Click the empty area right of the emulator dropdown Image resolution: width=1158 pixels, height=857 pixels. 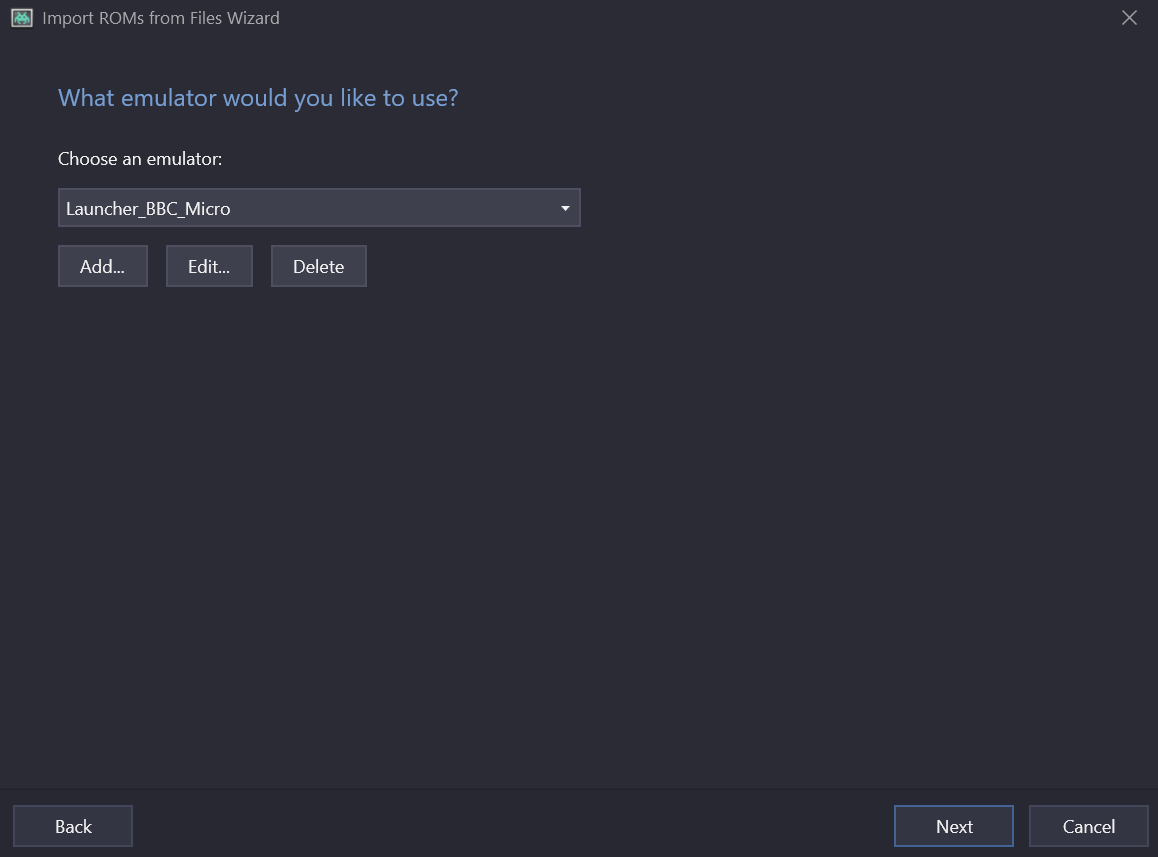(x=850, y=208)
